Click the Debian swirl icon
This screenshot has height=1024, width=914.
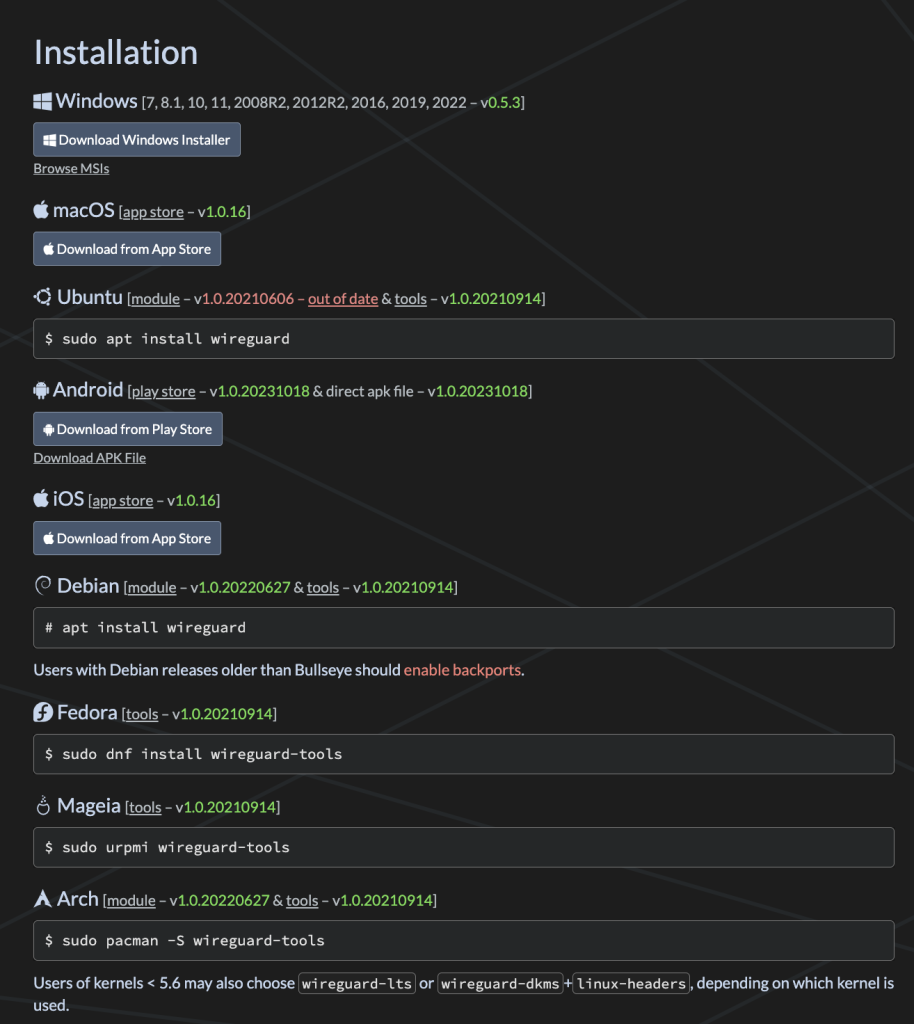[x=43, y=586]
